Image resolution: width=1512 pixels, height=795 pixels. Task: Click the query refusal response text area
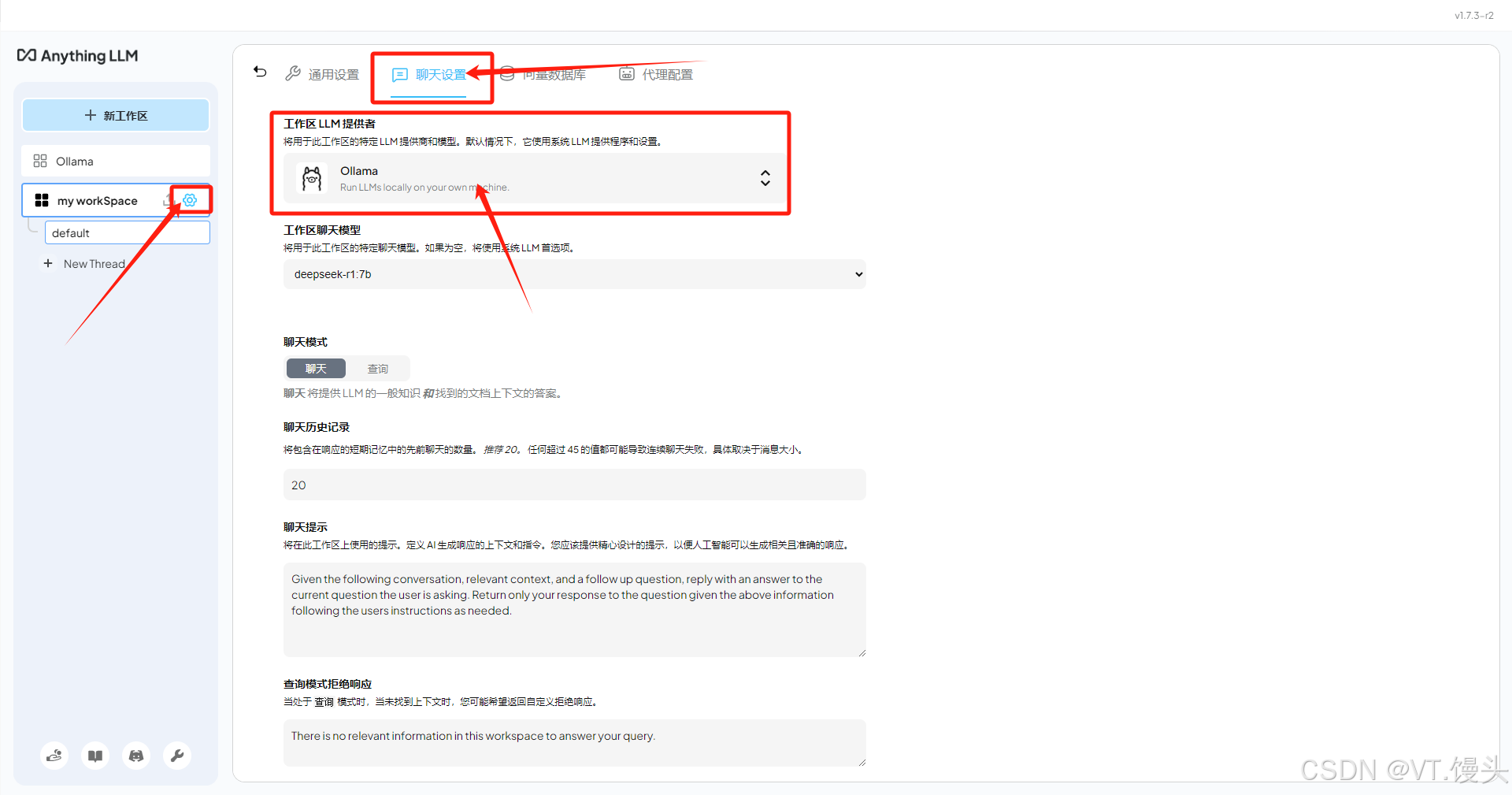click(x=575, y=742)
